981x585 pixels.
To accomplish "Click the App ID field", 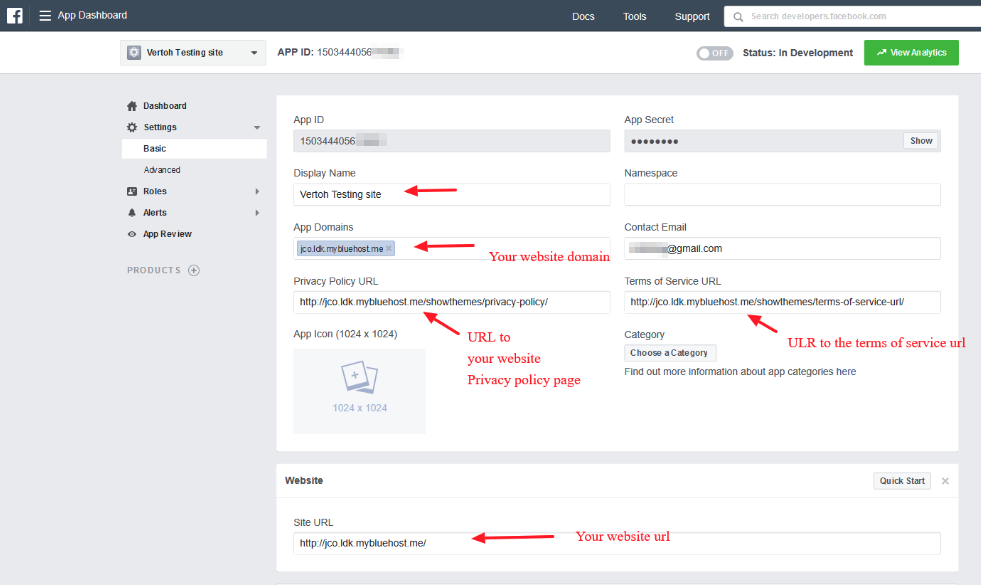I will (452, 141).
